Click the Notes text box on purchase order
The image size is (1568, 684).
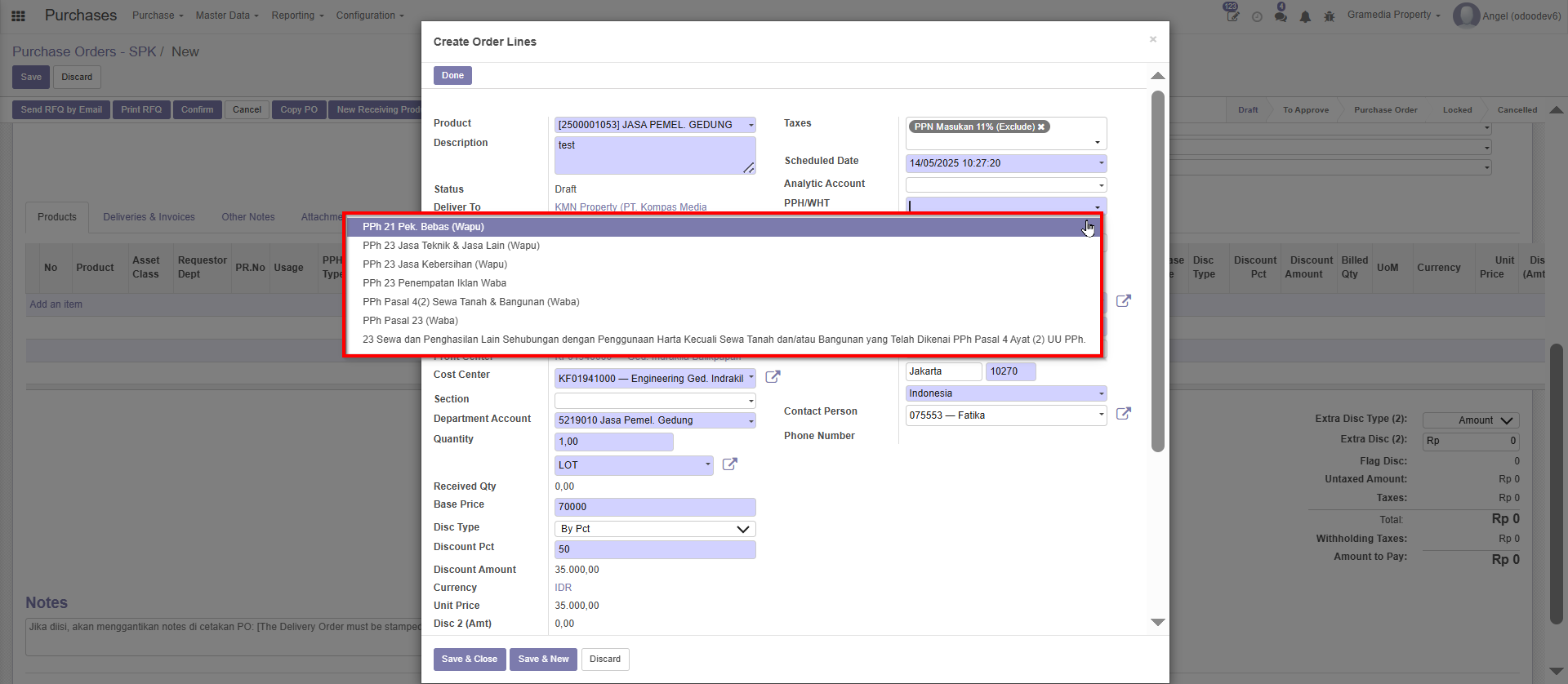coord(223,637)
